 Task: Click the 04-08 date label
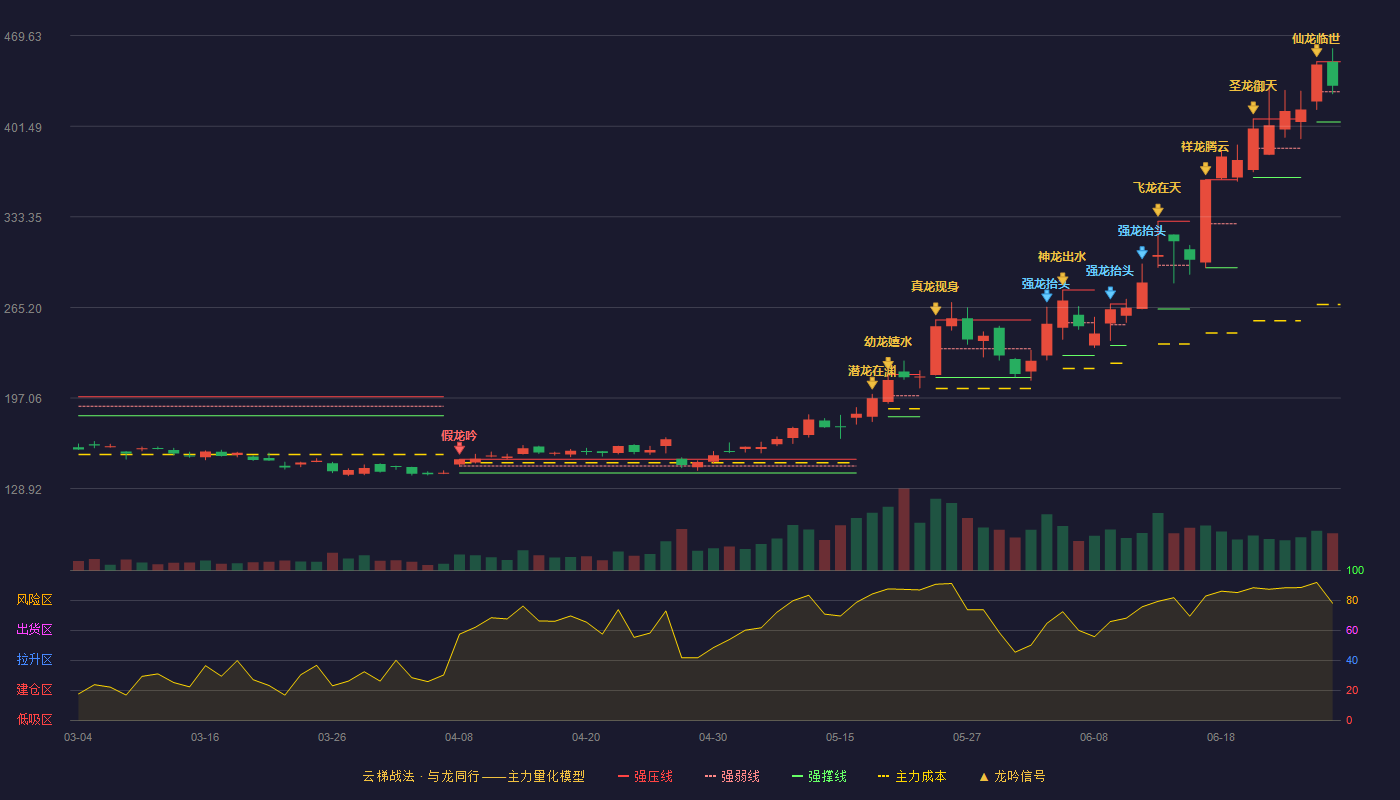point(459,737)
